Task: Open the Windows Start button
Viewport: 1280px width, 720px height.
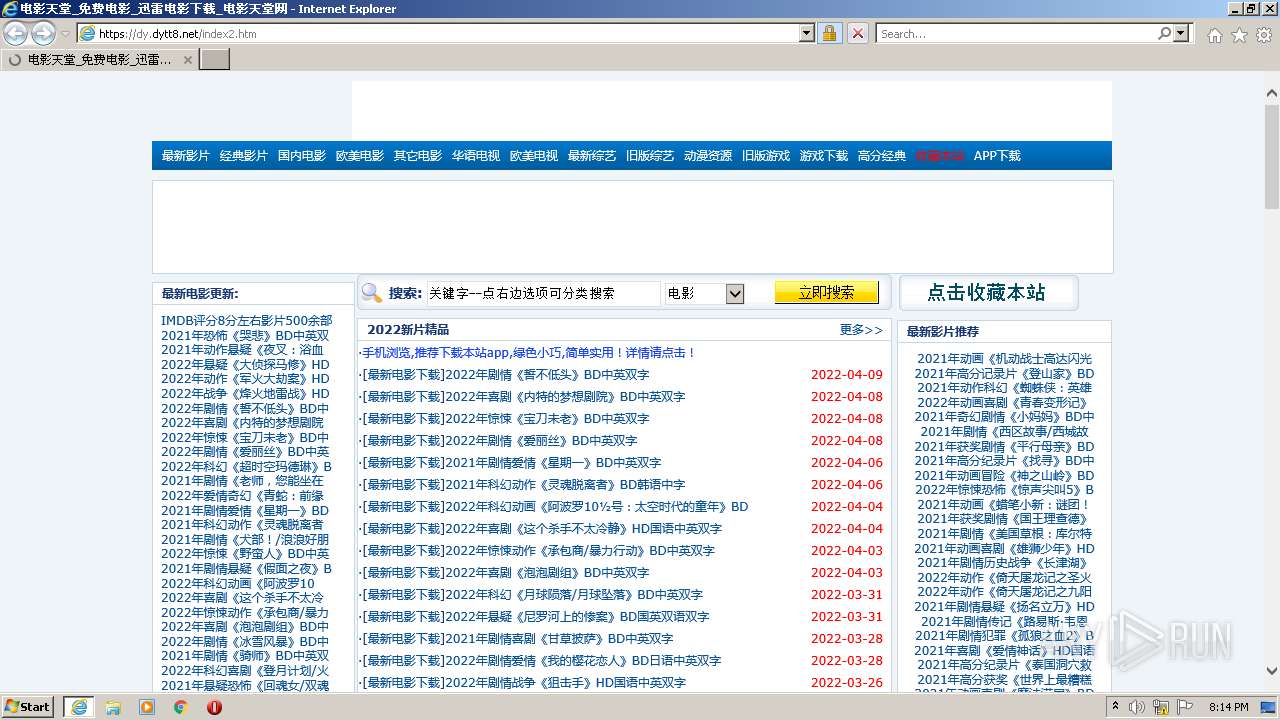Action: (x=27, y=706)
